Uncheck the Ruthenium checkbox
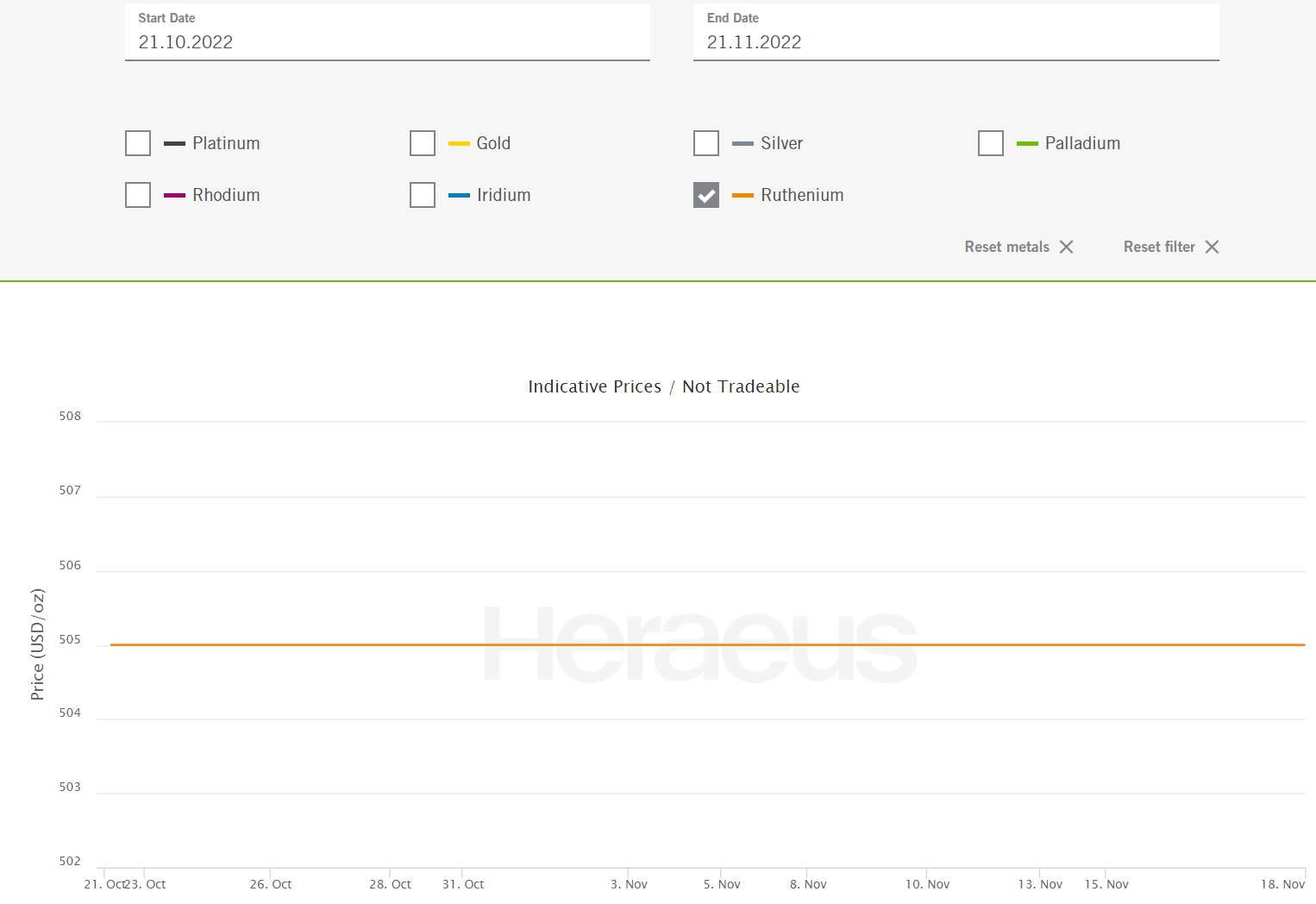This screenshot has width=1316, height=904. [706, 195]
